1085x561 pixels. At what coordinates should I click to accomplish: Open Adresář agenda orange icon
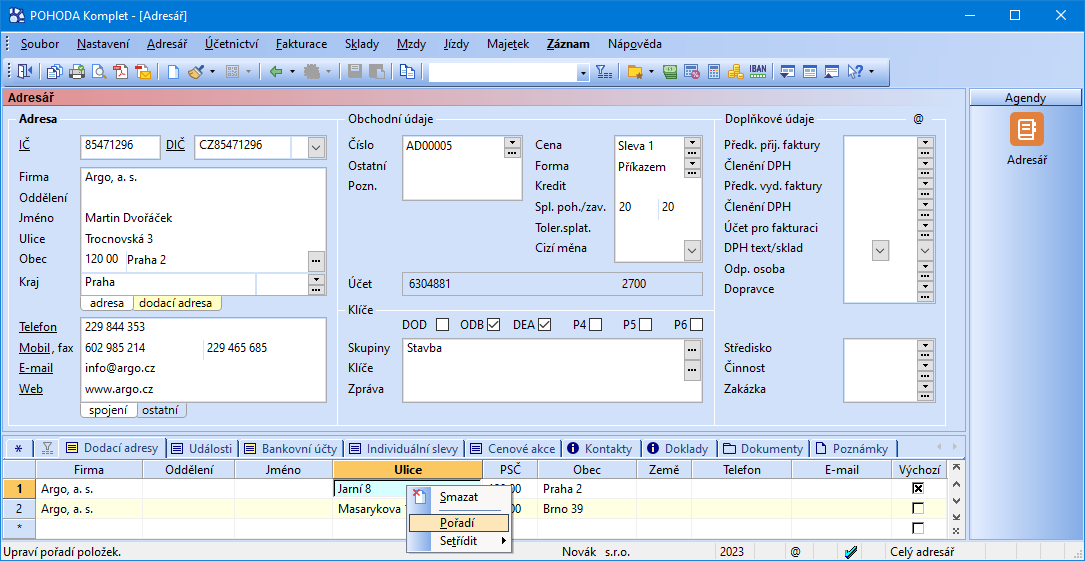[1026, 129]
